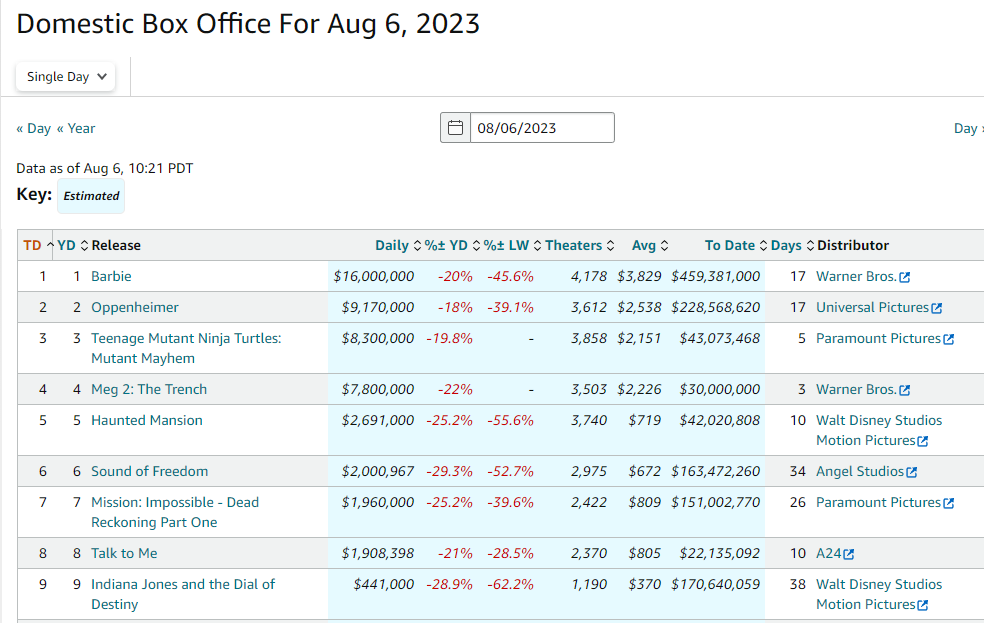Click sort arrows beside To Date header

(764, 246)
